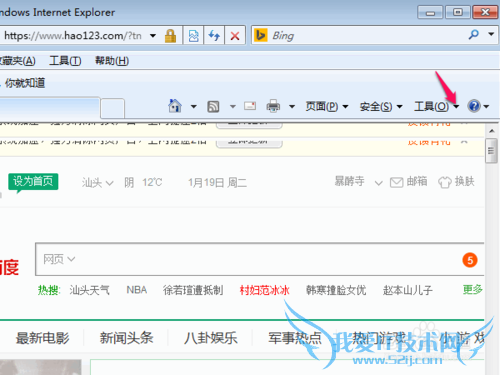Screen dimensions: 500x375
Task: Click the 1月19日 周二 date text
Action: [x=217, y=183]
